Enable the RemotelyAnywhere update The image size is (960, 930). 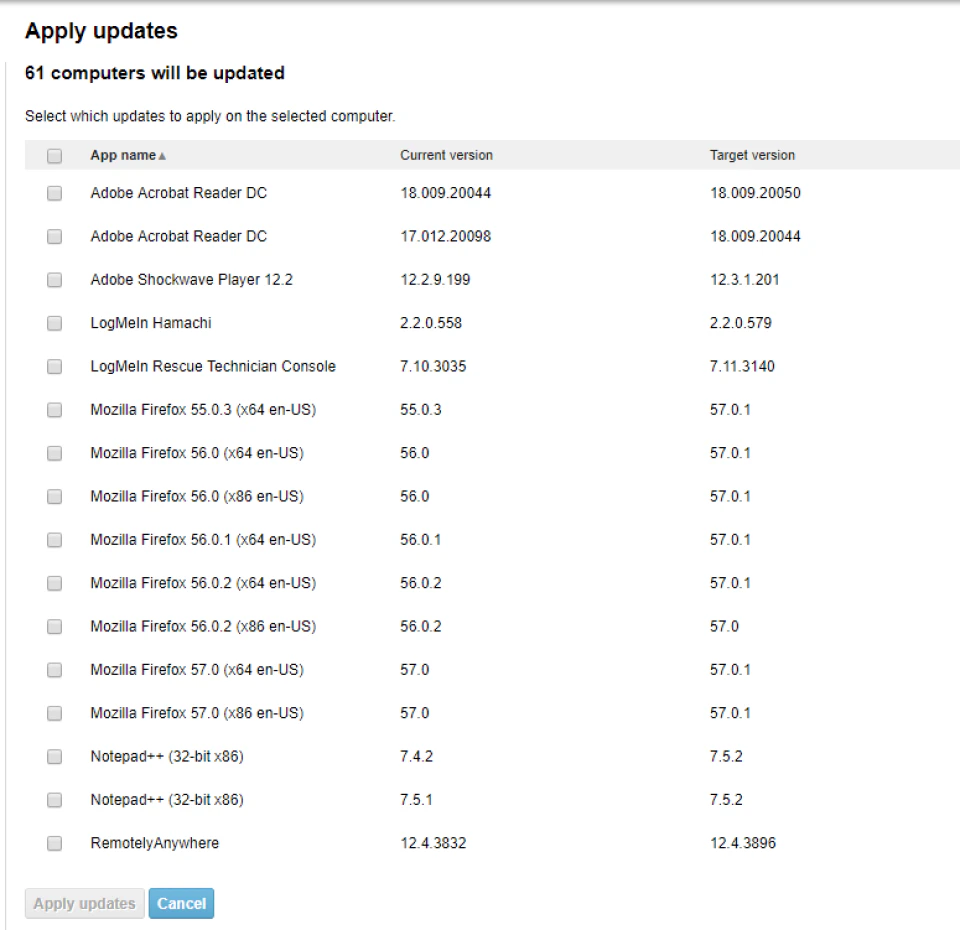(55, 843)
